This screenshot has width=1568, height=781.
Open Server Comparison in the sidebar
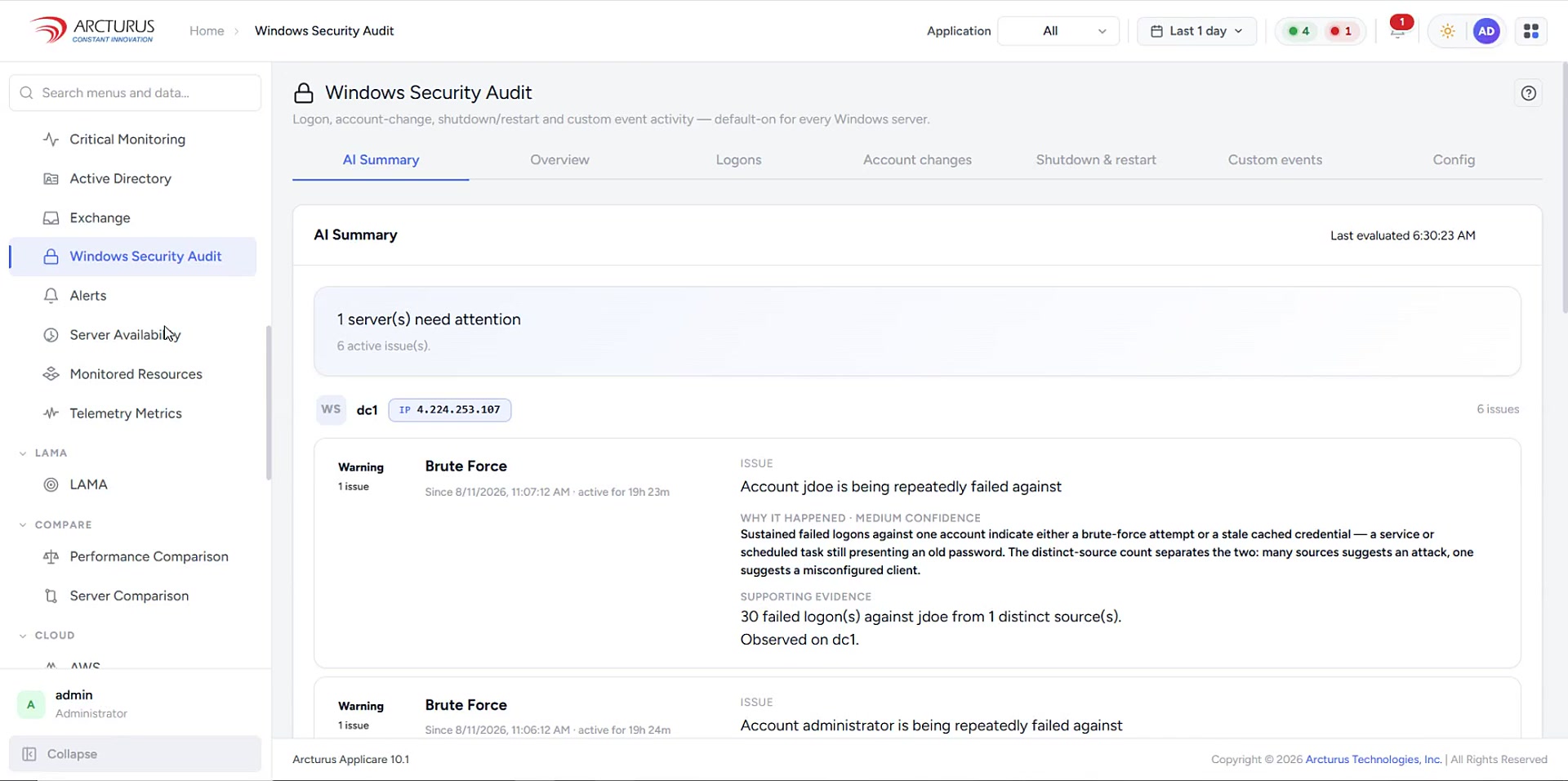tap(132, 596)
